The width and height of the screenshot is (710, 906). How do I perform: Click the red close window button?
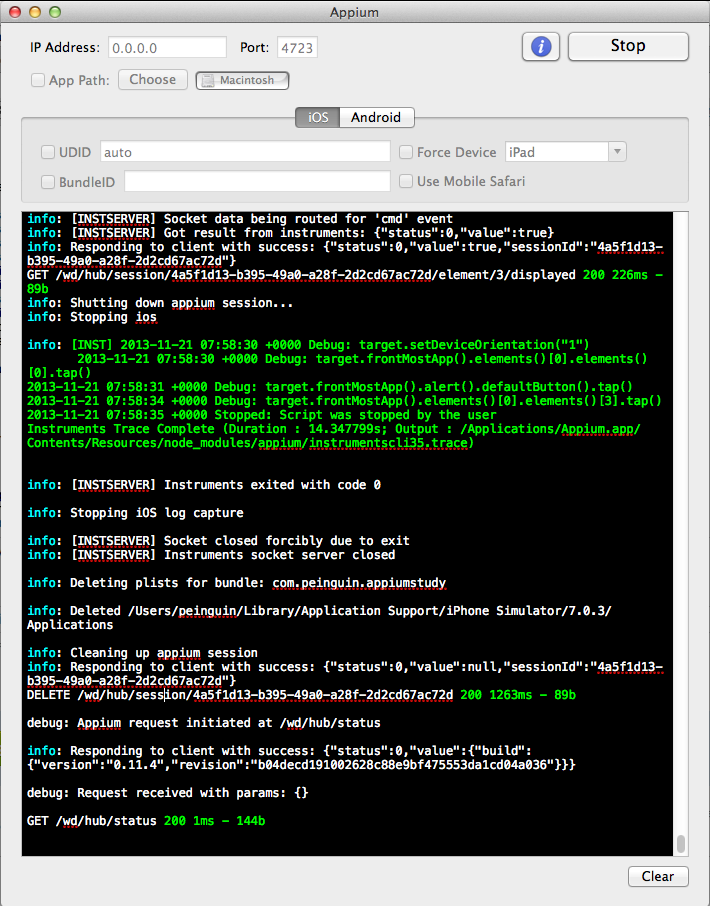point(15,12)
